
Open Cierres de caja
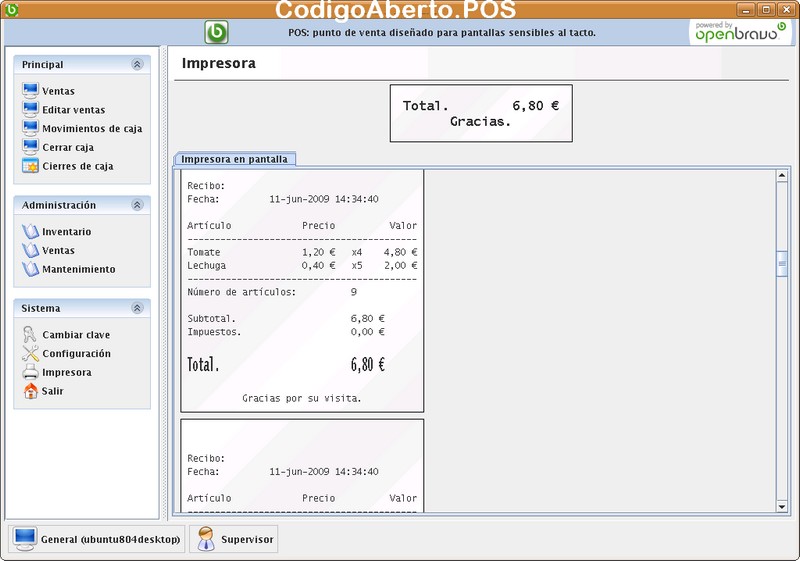coord(78,166)
